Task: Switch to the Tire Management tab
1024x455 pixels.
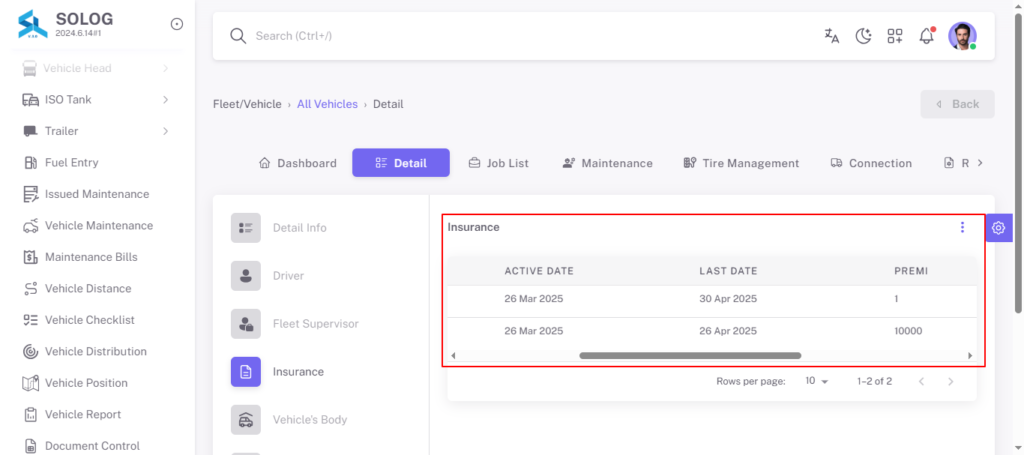Action: [741, 163]
